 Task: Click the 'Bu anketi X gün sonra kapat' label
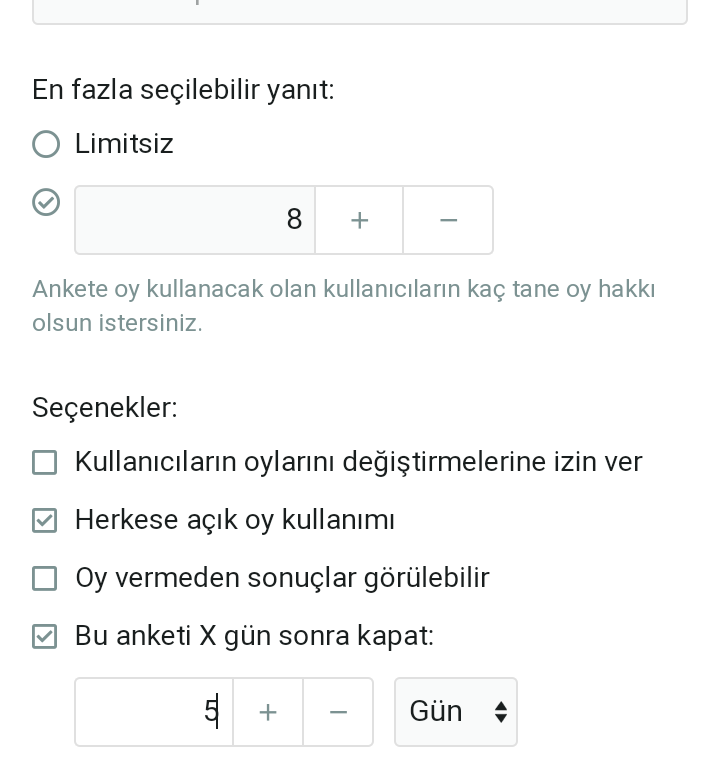point(254,636)
